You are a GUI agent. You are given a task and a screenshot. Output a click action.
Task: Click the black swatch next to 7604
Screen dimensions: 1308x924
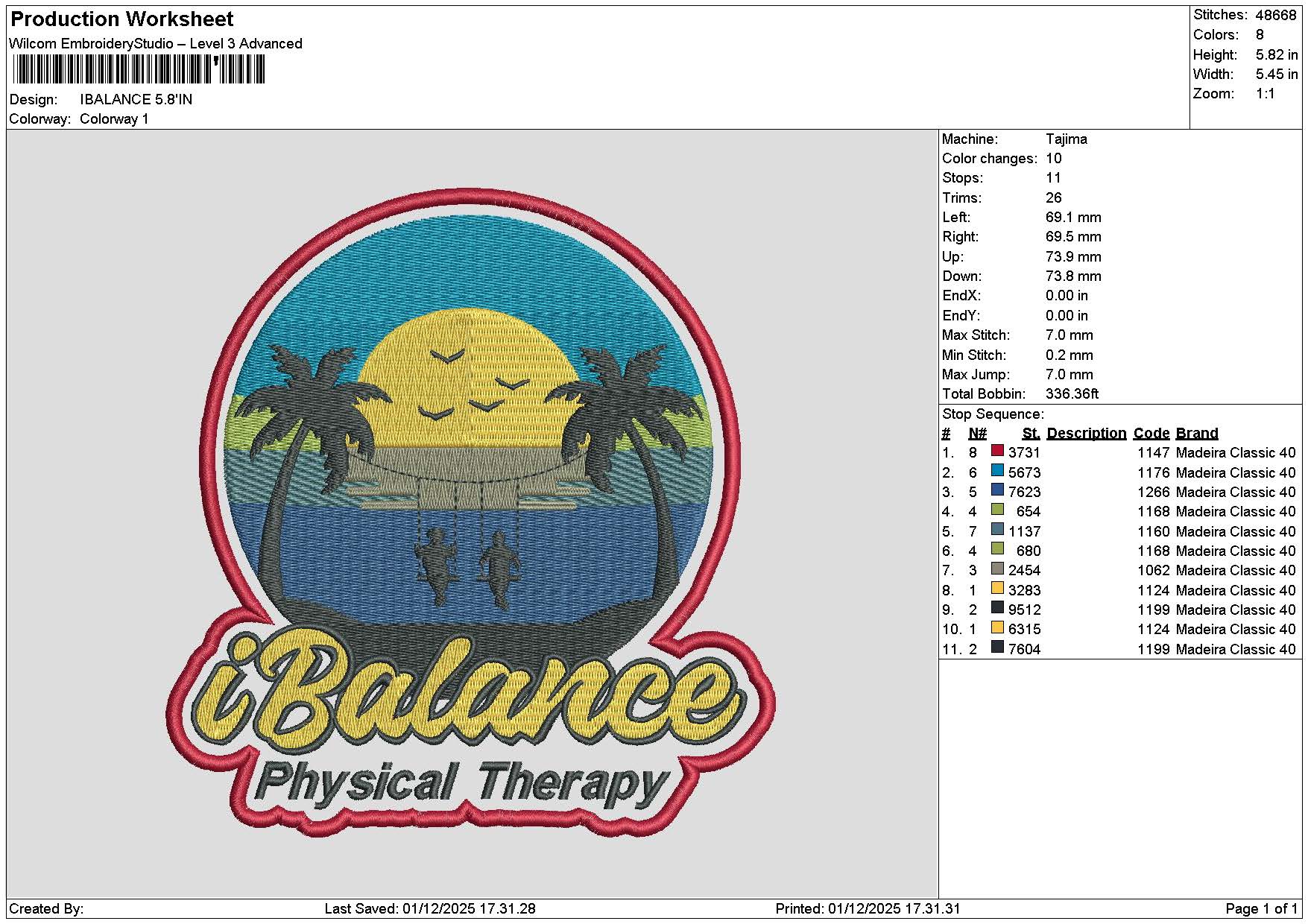coord(997,647)
